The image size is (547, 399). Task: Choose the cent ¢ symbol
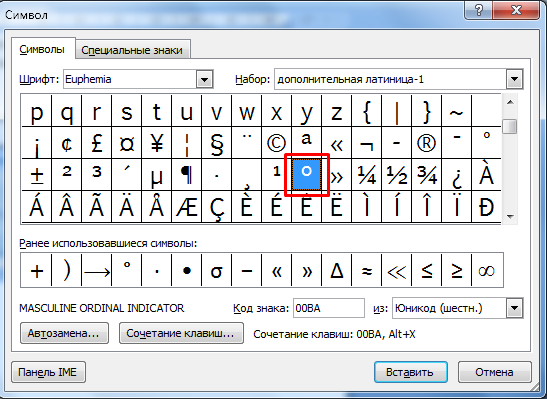pos(66,143)
